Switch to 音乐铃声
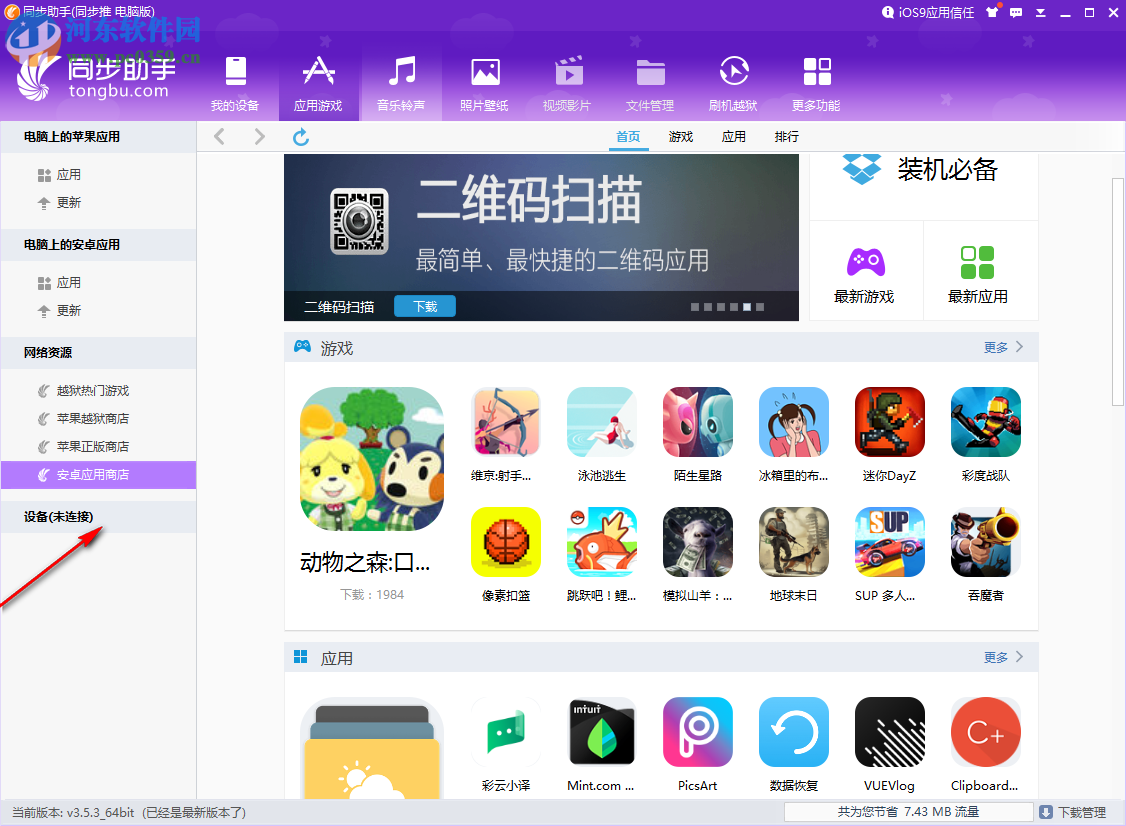This screenshot has width=1126, height=826. (x=401, y=82)
